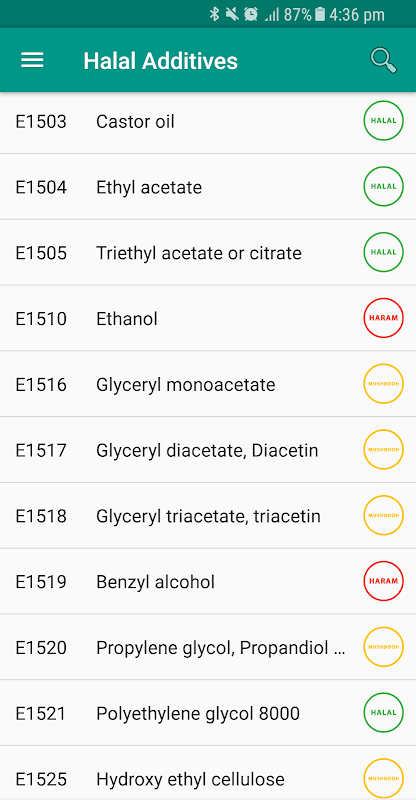Viewport: 416px width, 800px height.
Task: Select Glyceryl diacetate, Diacetin item
Action: pos(208,450)
